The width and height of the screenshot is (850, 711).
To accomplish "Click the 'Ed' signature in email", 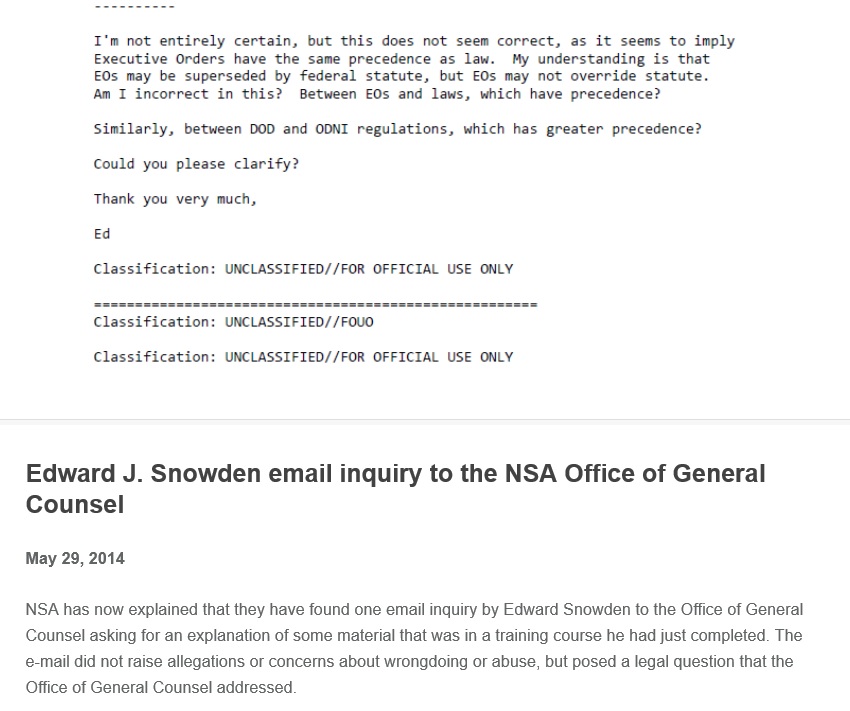I will pos(102,234).
